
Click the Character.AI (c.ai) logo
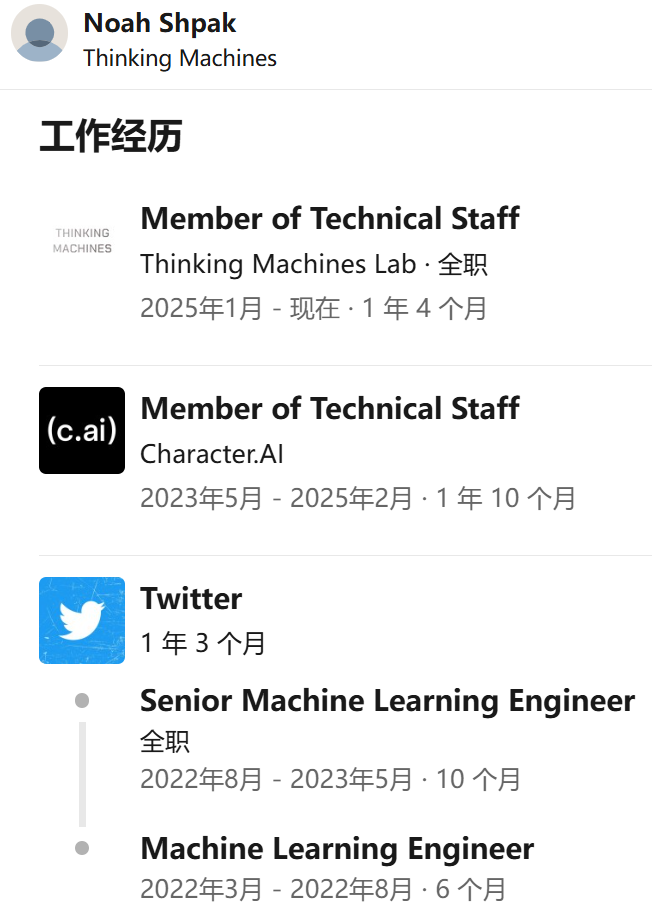click(x=82, y=430)
